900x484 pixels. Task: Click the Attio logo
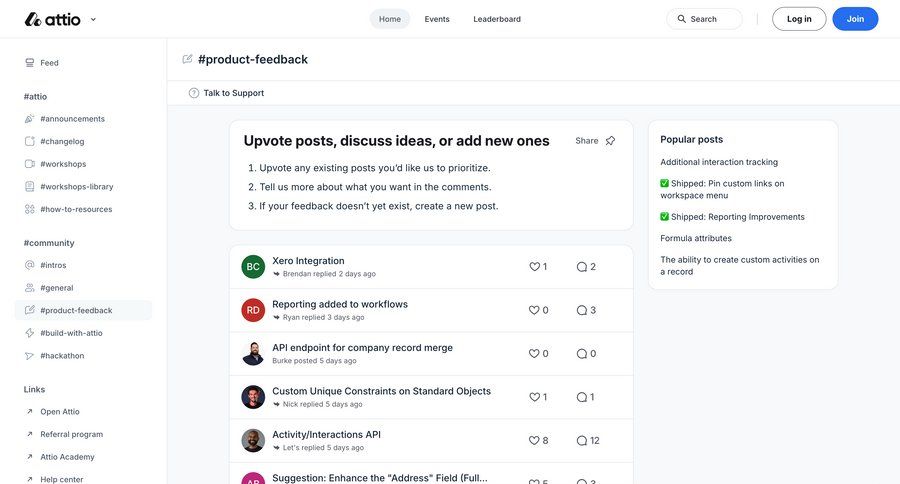52,19
